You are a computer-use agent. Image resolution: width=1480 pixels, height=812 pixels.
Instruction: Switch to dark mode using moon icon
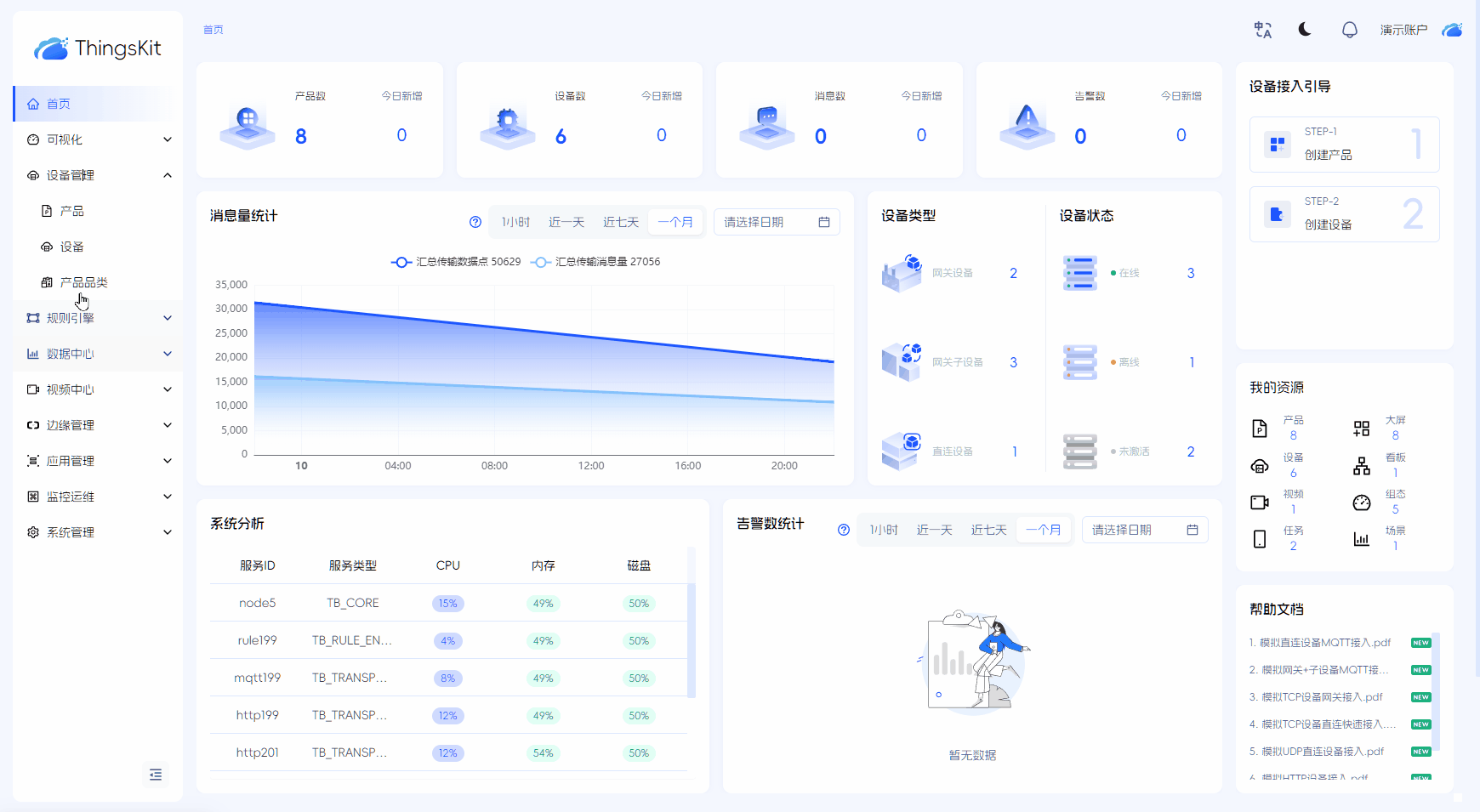[x=1305, y=30]
